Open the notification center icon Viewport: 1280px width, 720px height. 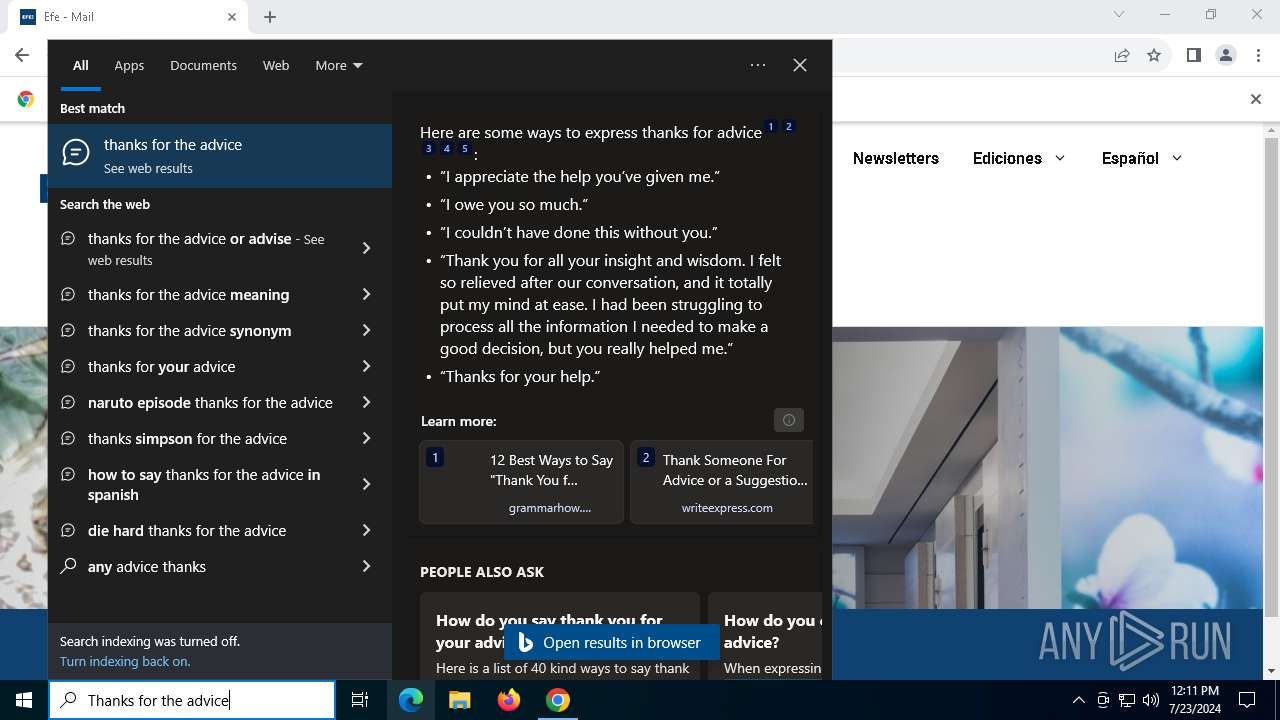tap(1247, 700)
